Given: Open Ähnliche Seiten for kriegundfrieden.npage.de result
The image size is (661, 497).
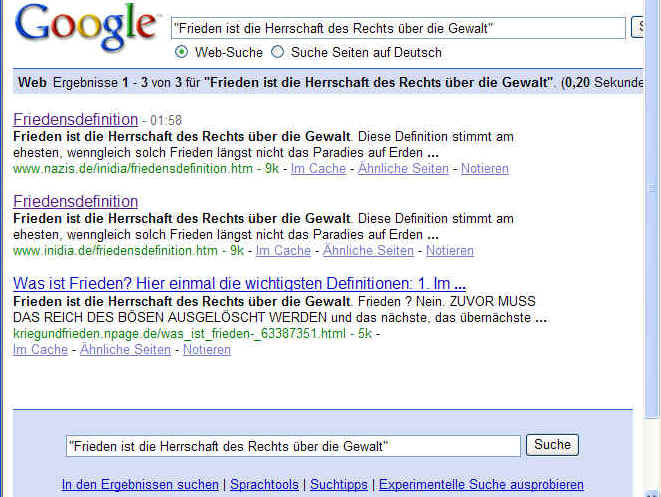Looking at the screenshot, I should tap(126, 349).
